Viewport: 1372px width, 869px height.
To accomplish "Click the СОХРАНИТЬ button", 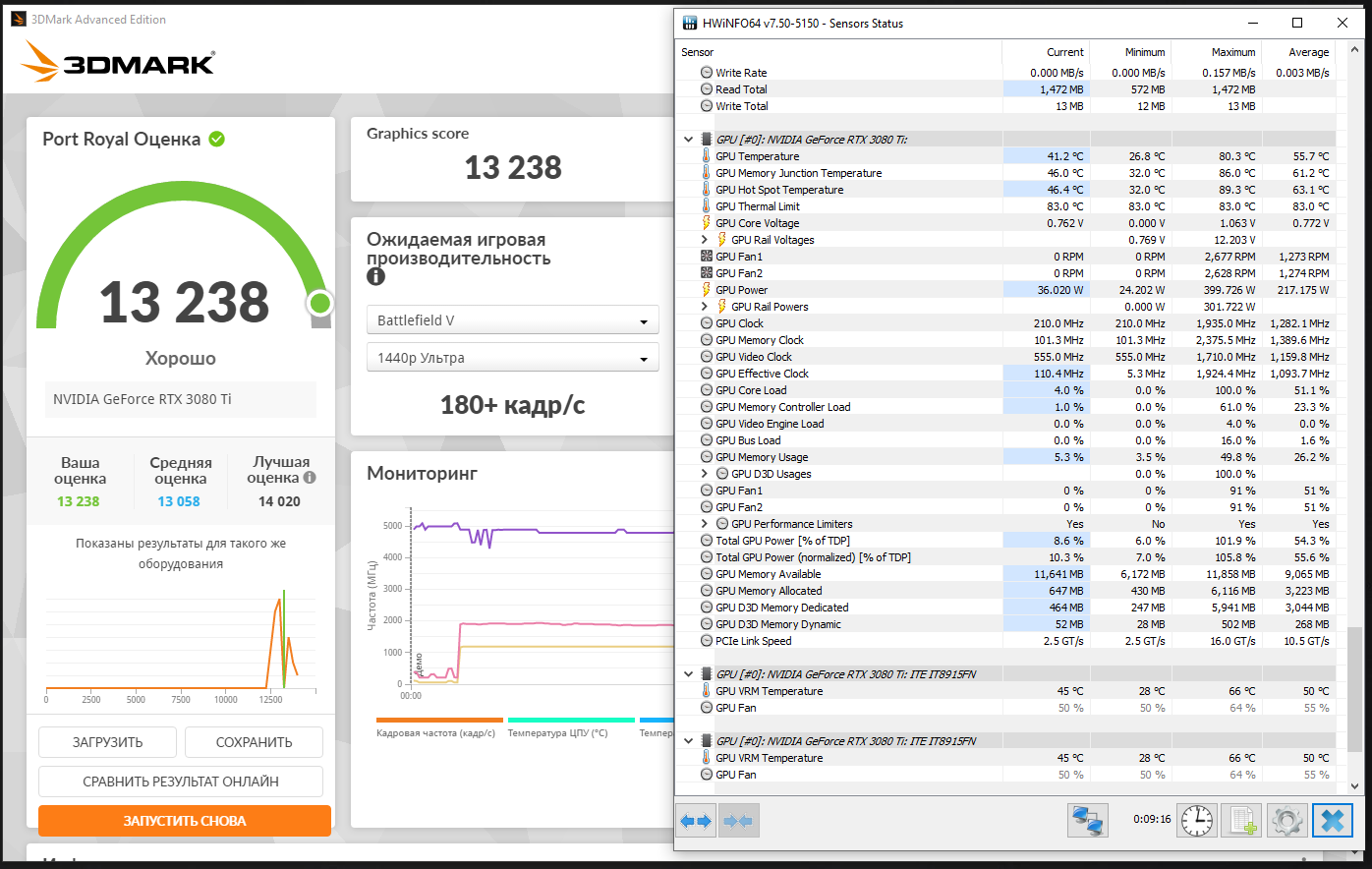I will click(254, 742).
